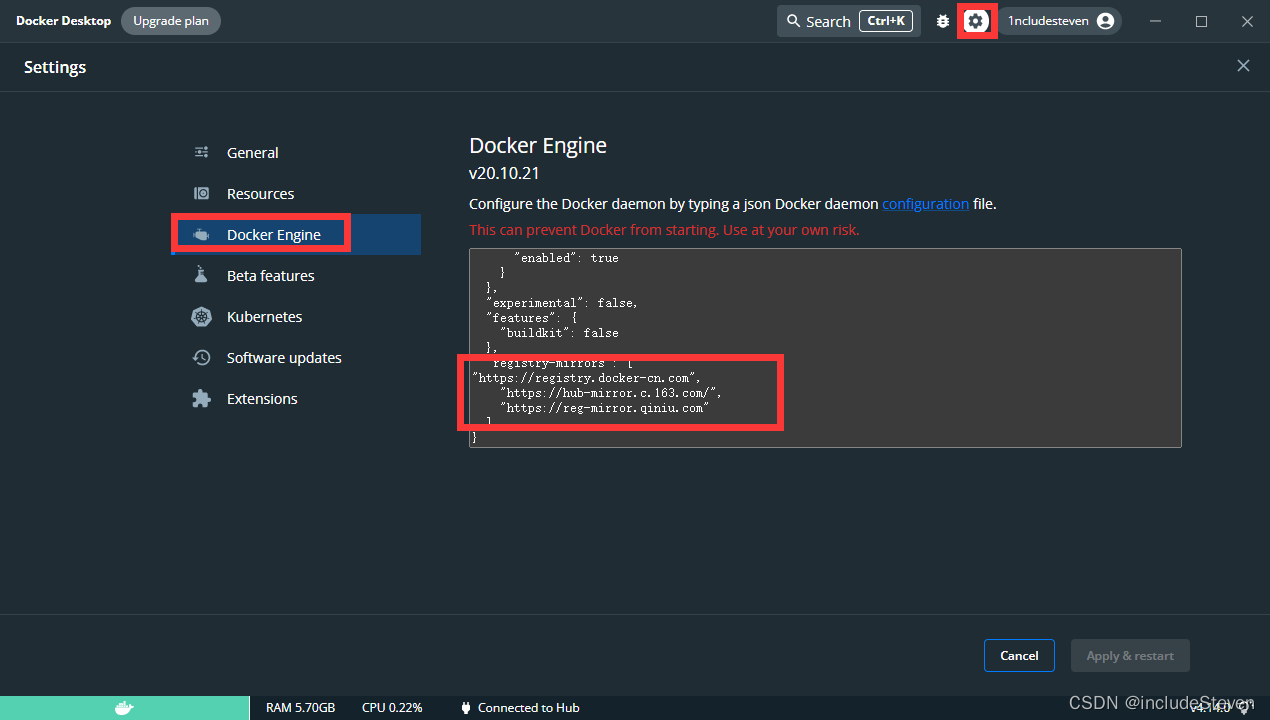Click the Software updates clock icon
This screenshot has height=720, width=1270.
[201, 358]
